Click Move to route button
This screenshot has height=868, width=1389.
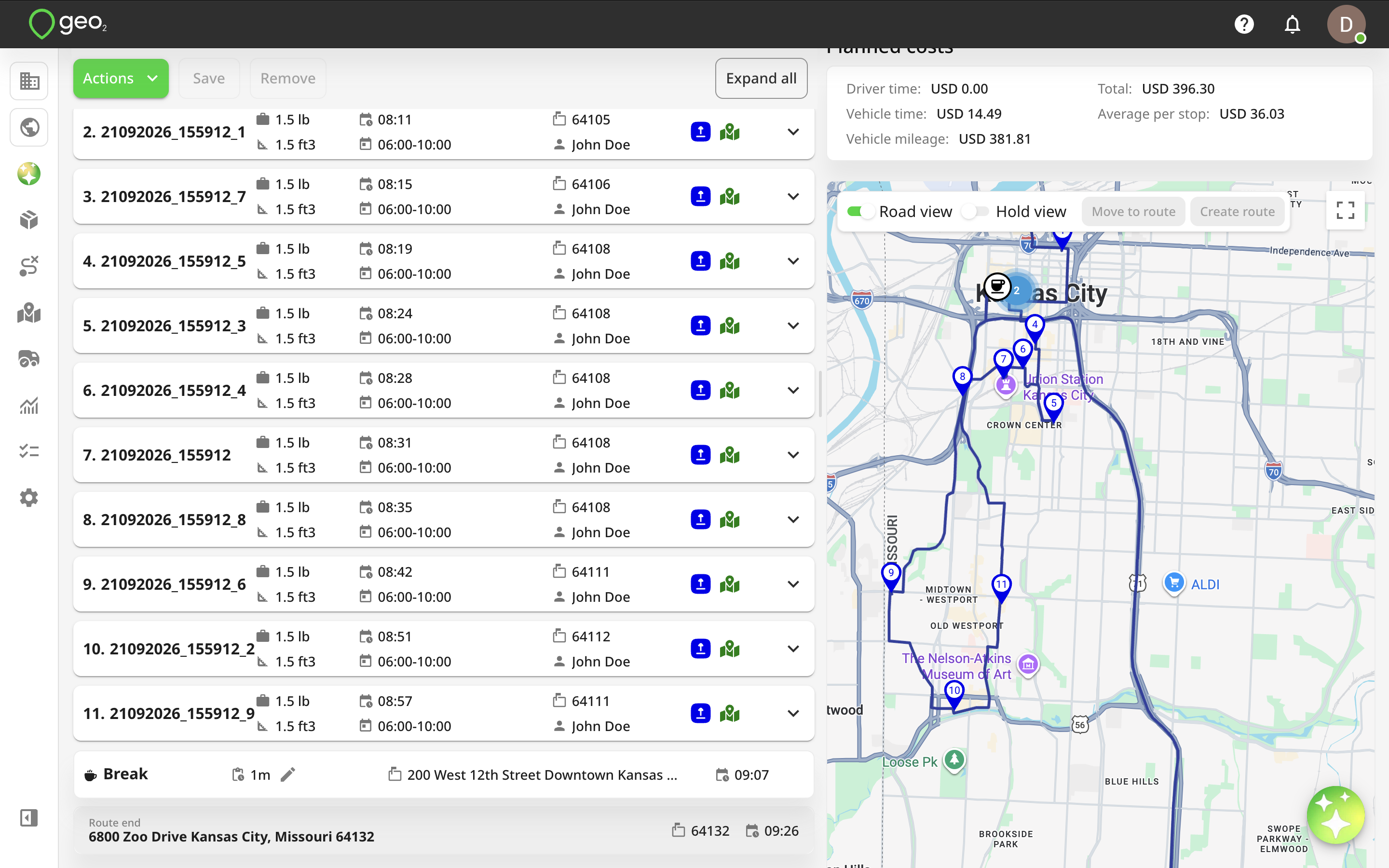1133,211
